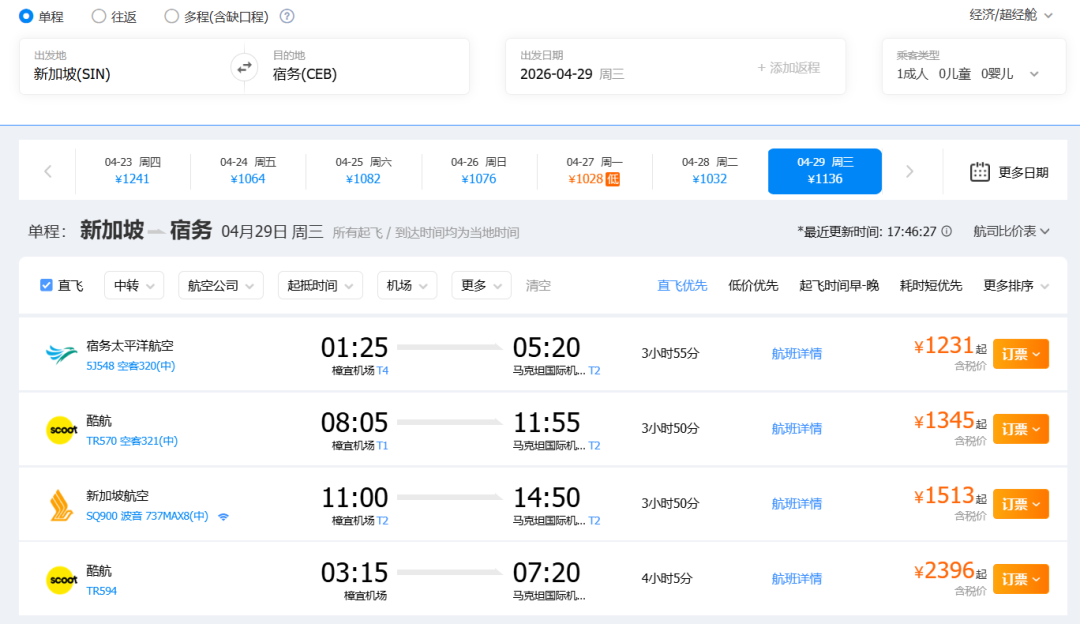1080x624 pixels.
Task: Select the 往返 round-trip radio button
Action: click(99, 16)
